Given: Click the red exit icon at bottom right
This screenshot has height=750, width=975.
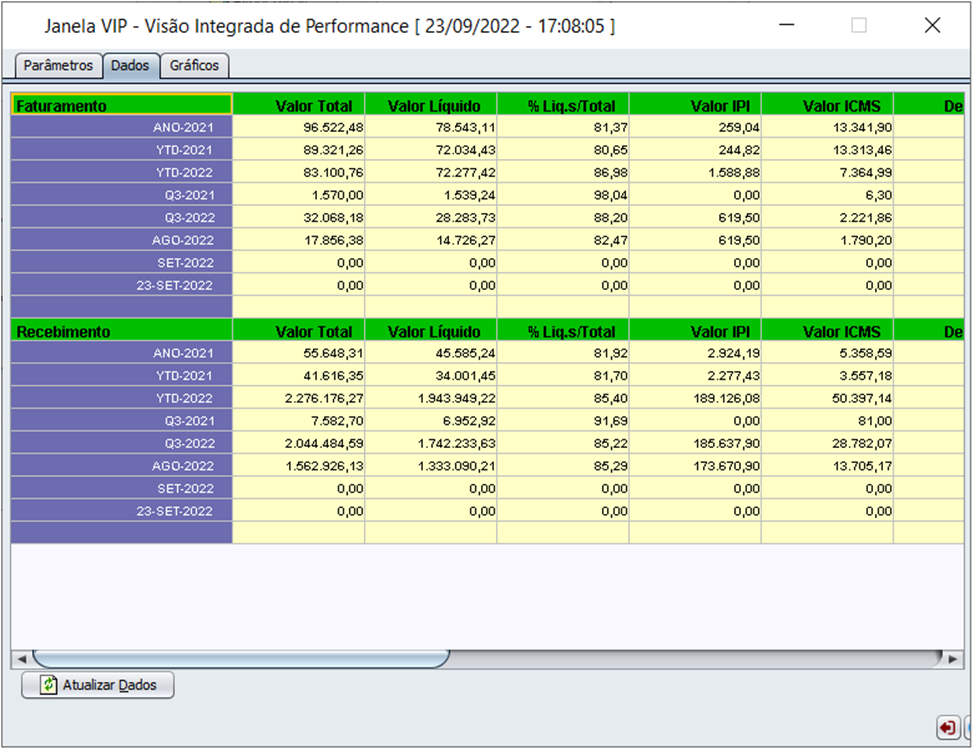Looking at the screenshot, I should [946, 726].
